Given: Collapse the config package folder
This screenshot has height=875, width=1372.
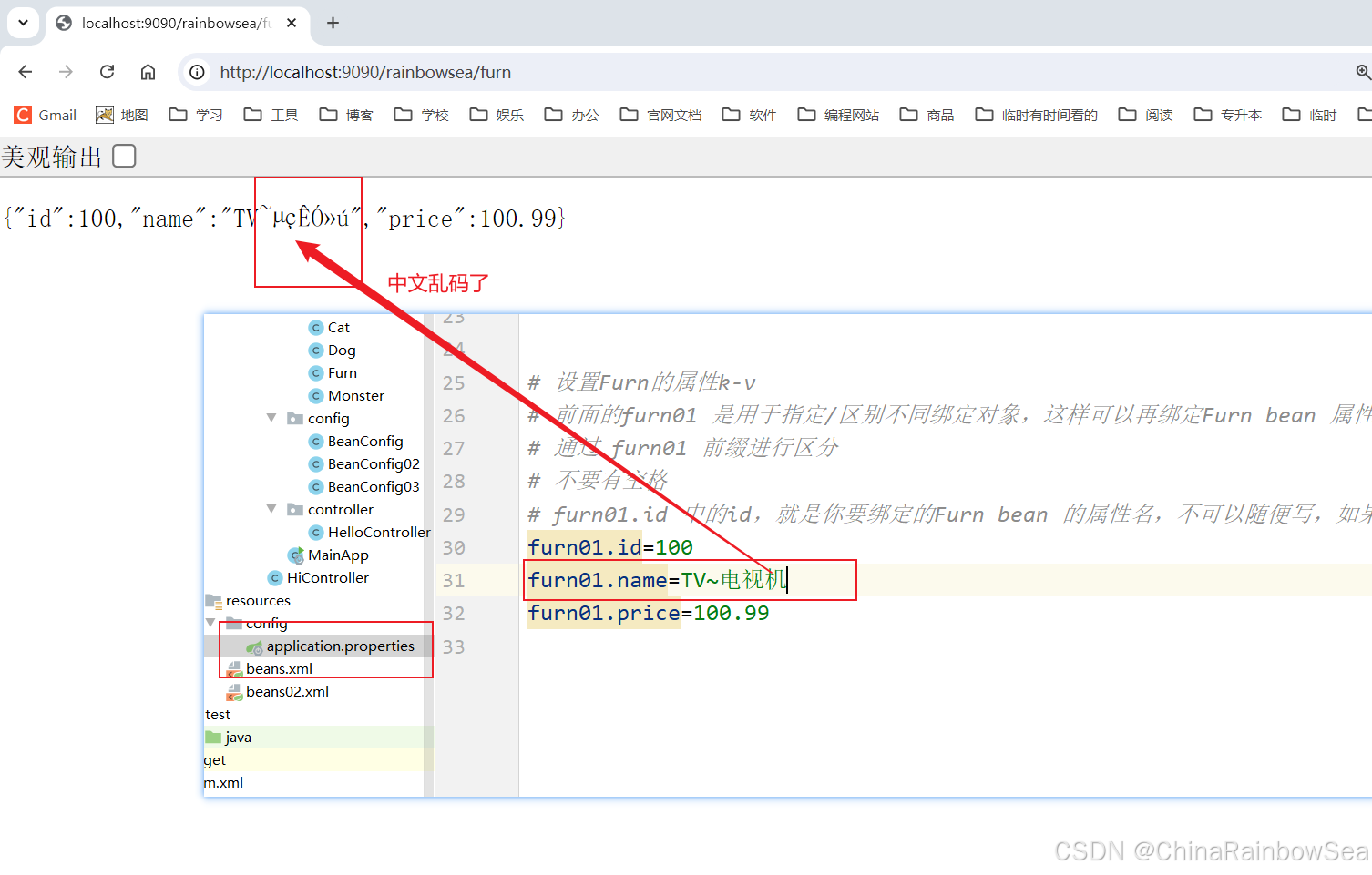Looking at the screenshot, I should [x=271, y=418].
